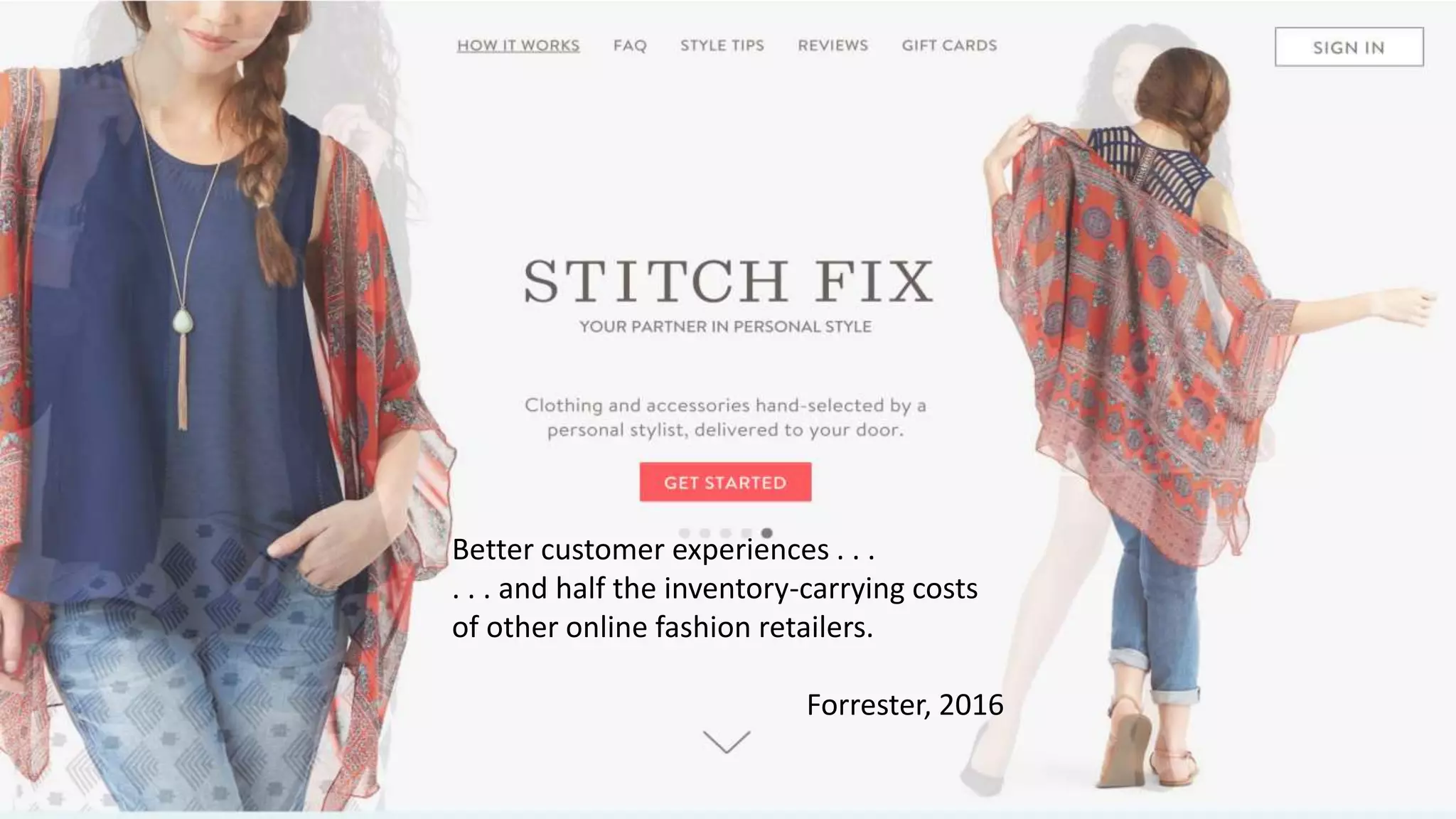The image size is (1456, 819).
Task: Select the first carousel indicator dot
Action: point(685,532)
